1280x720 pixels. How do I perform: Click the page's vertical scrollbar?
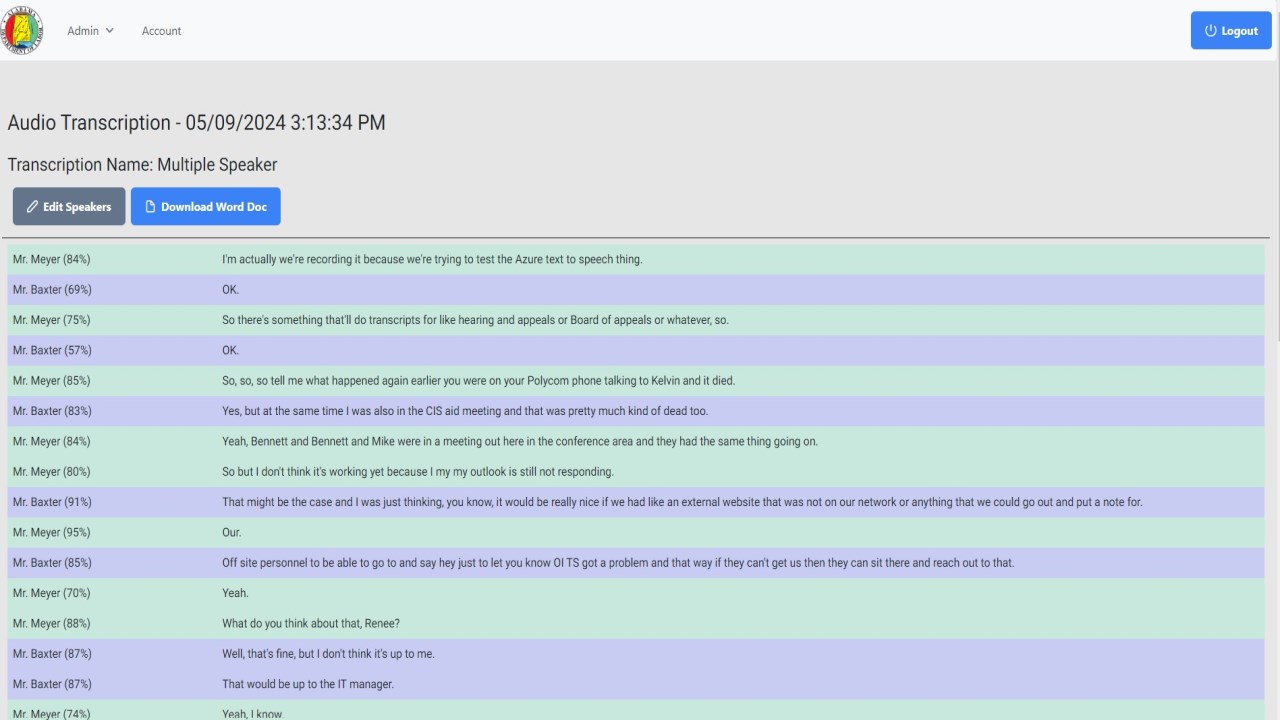coord(1275,200)
